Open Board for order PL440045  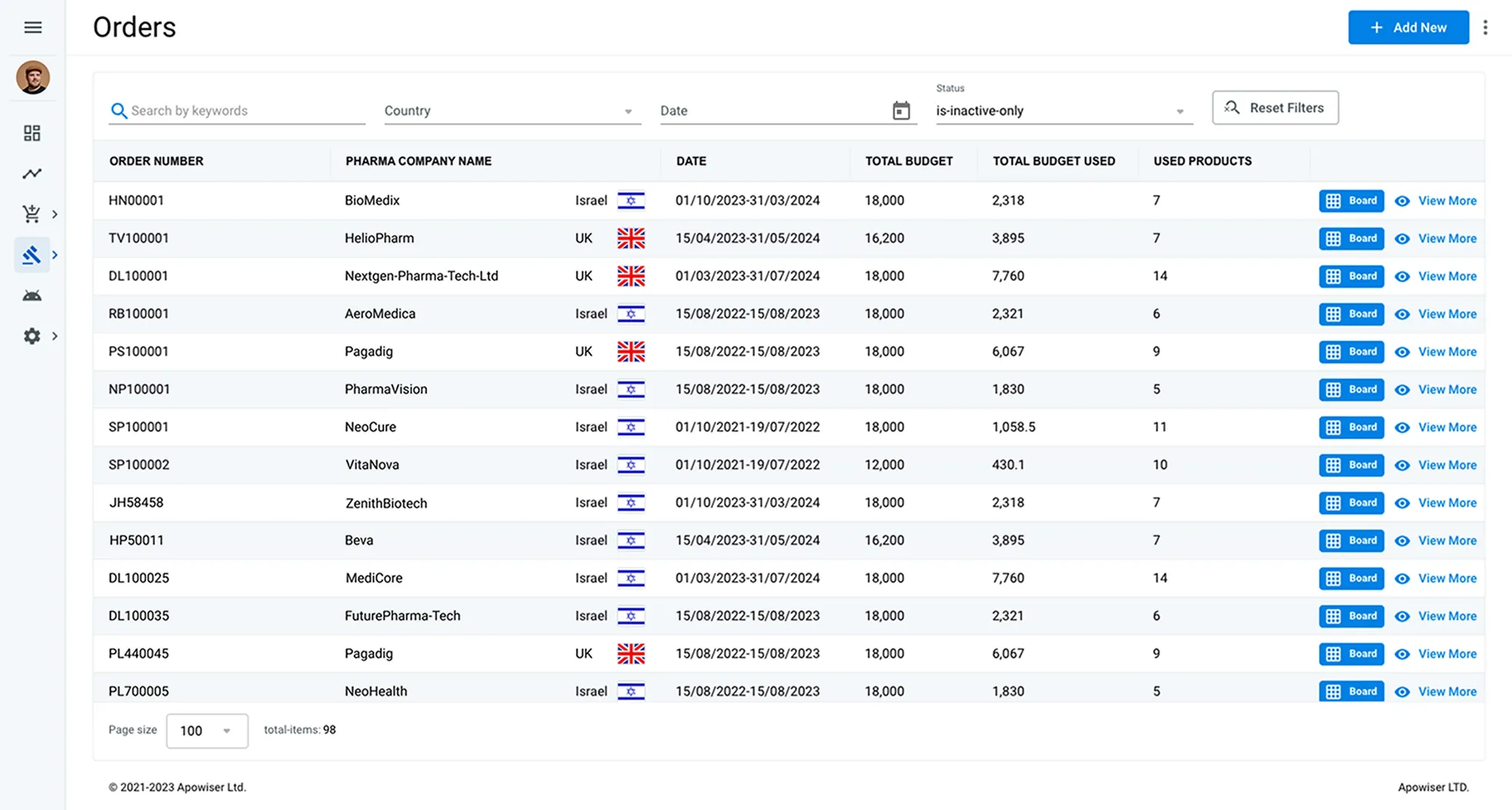(x=1352, y=654)
